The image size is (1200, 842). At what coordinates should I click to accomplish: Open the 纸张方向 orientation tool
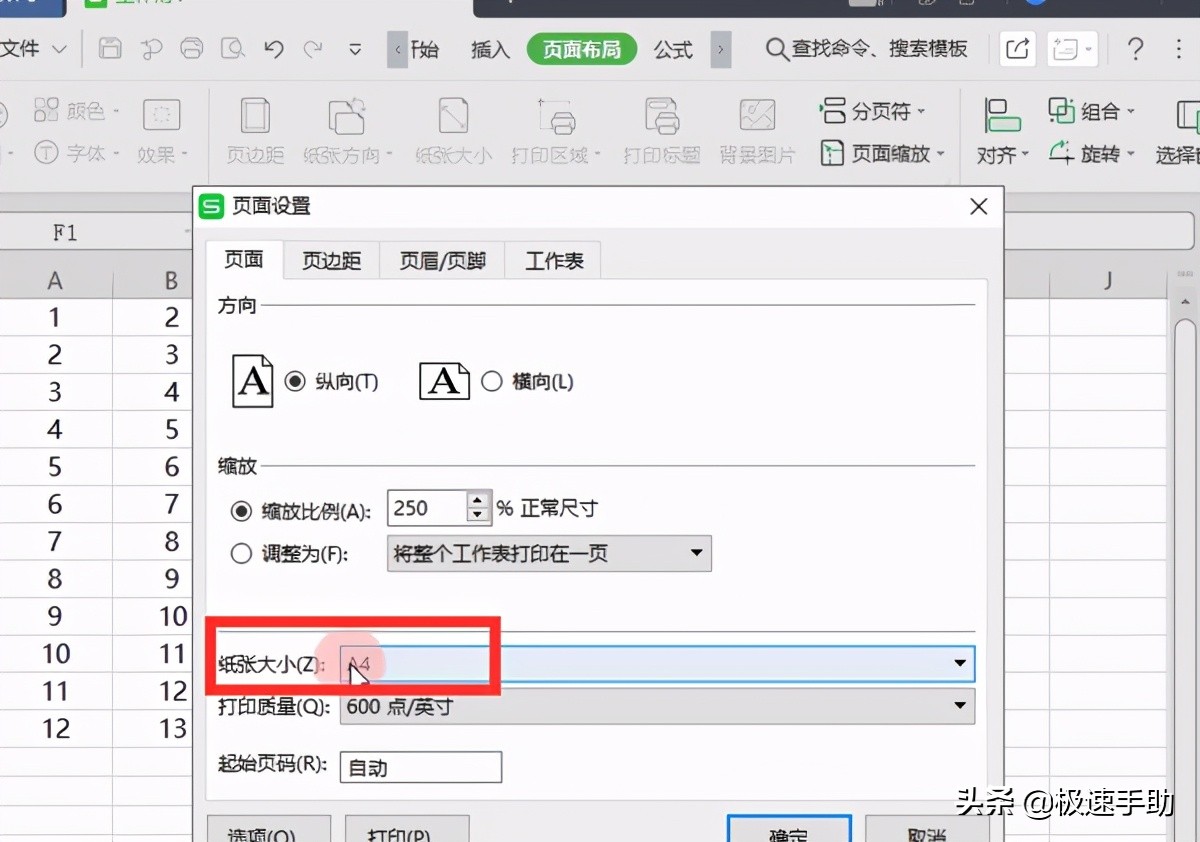[347, 130]
